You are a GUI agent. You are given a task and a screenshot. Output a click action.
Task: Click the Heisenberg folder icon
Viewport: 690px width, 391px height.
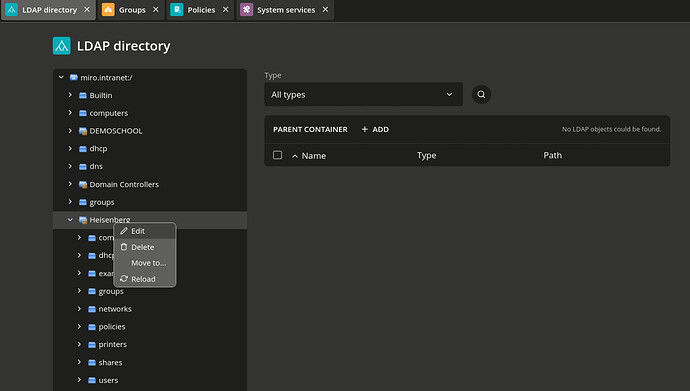(83, 220)
